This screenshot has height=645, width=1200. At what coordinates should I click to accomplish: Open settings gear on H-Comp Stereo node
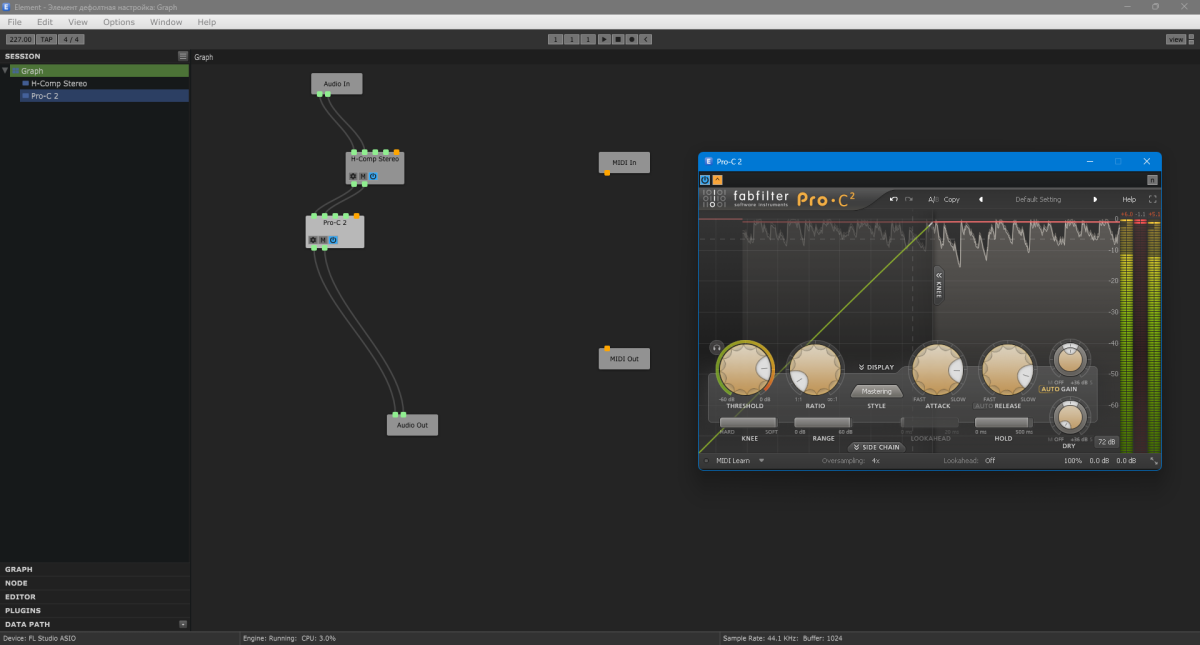353,176
